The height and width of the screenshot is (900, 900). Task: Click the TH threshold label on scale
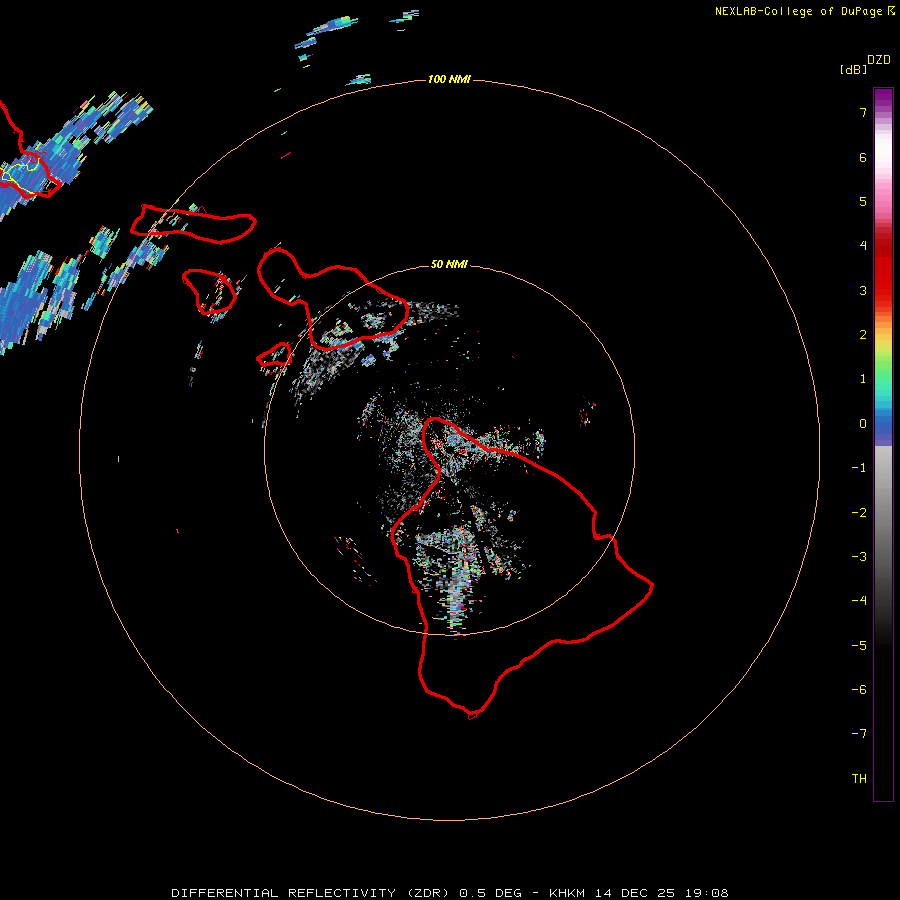[859, 779]
